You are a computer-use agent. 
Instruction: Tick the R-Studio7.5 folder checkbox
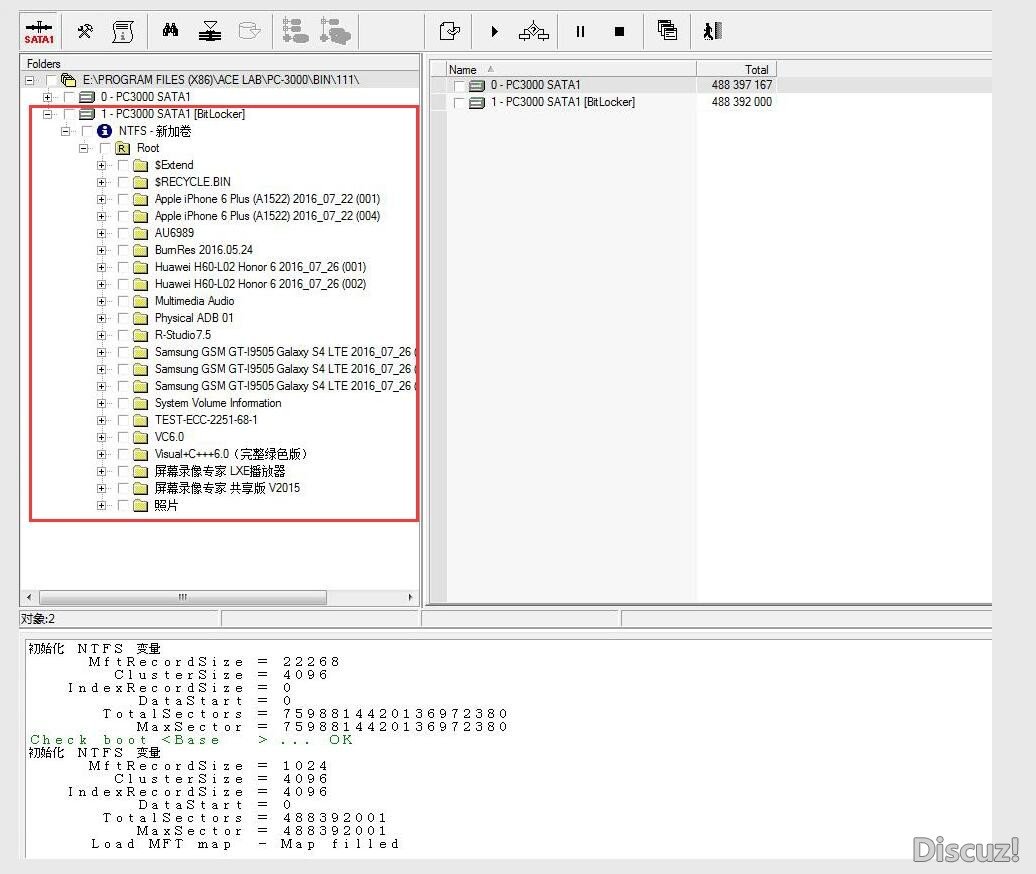(x=123, y=335)
